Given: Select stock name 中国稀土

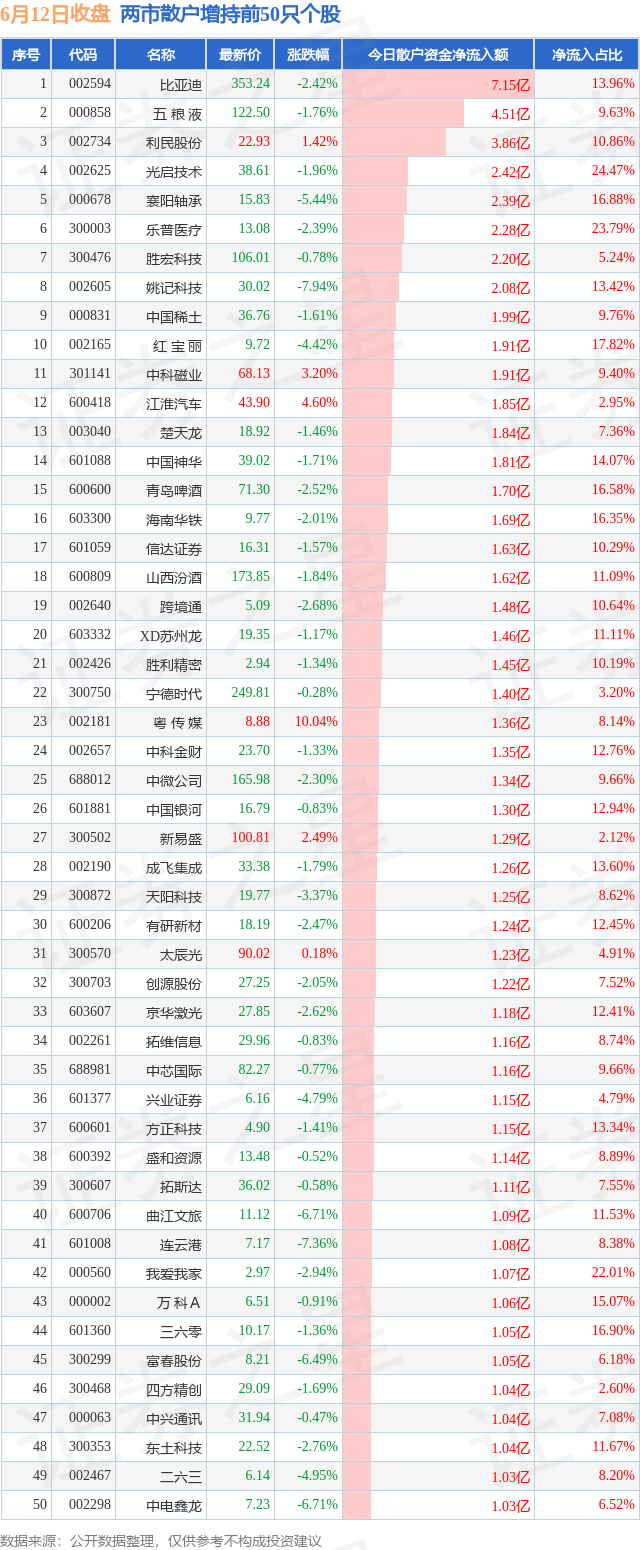Looking at the screenshot, I should (174, 316).
